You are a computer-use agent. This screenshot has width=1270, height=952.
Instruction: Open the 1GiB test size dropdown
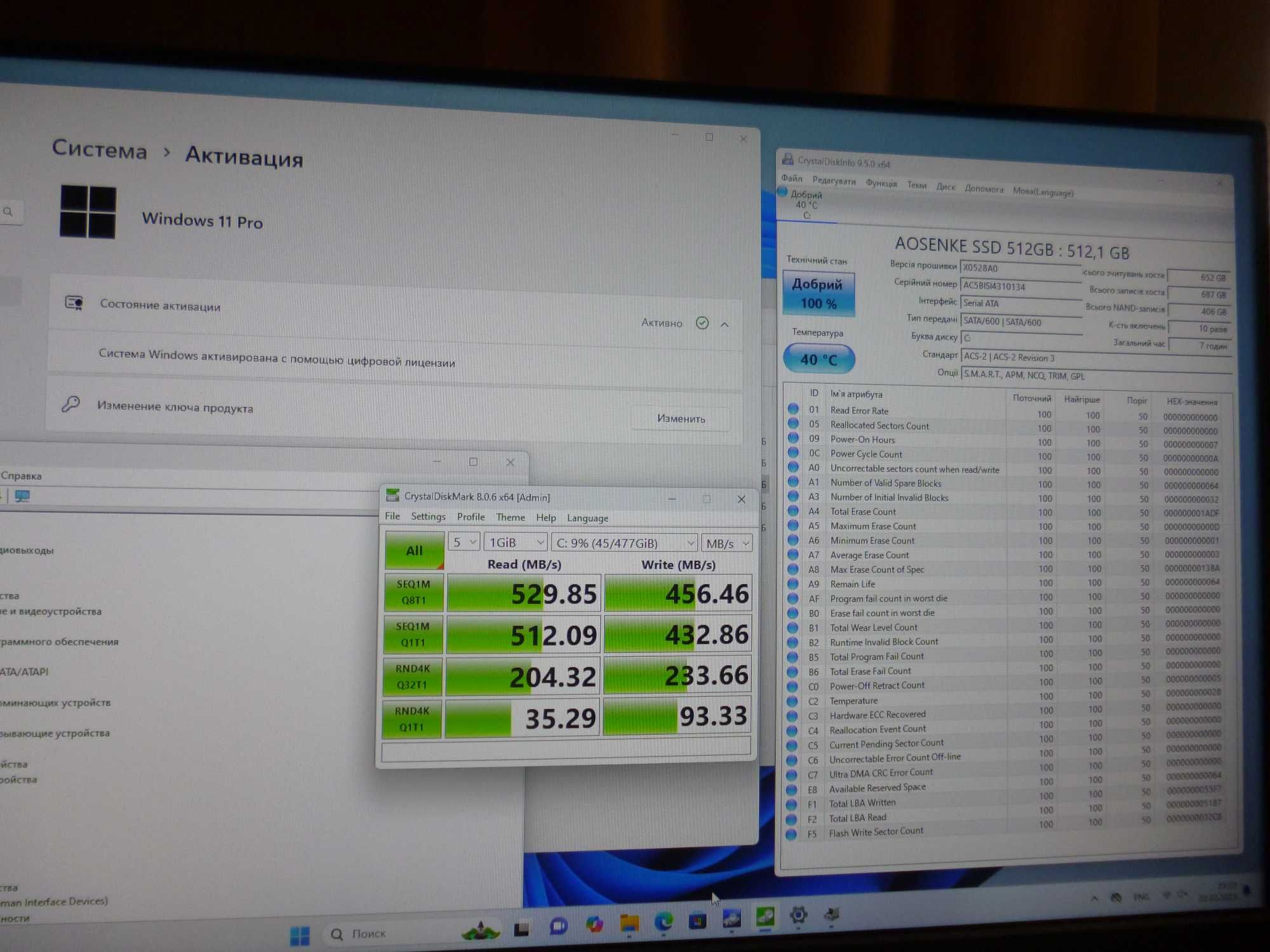(x=515, y=542)
